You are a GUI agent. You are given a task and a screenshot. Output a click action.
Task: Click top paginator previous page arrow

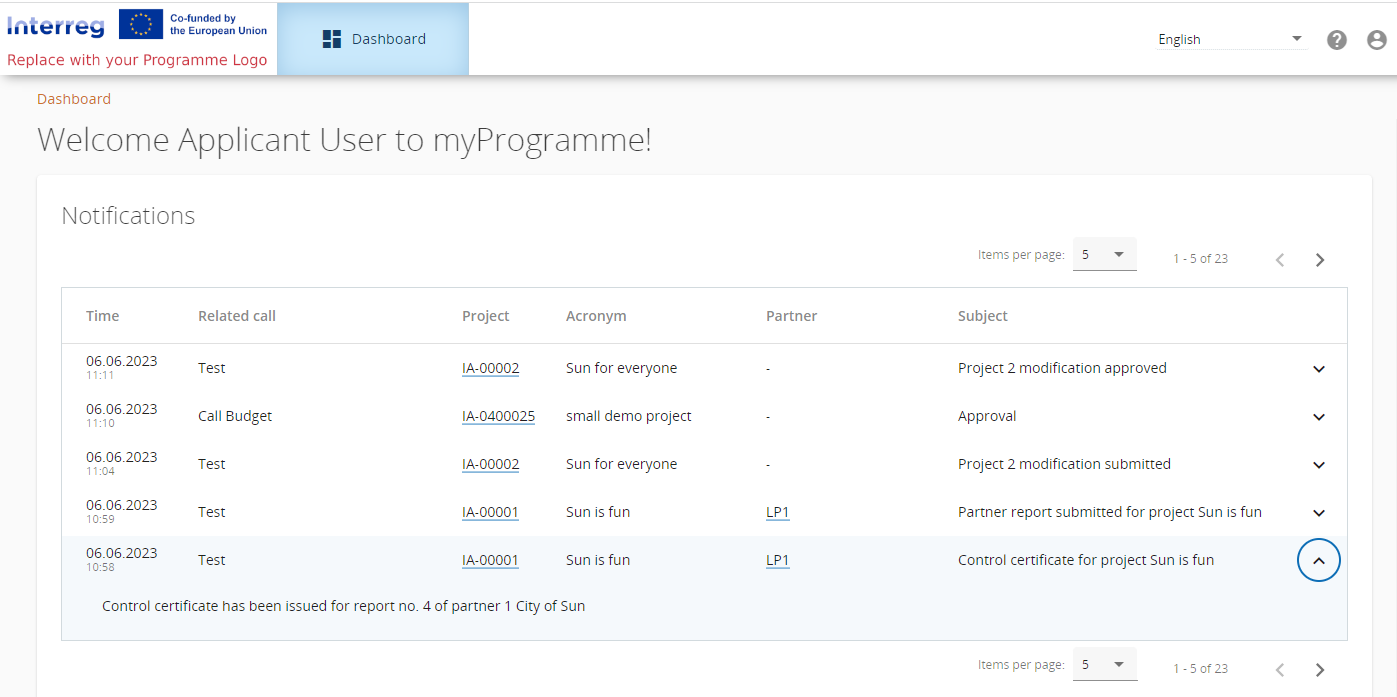point(1280,260)
